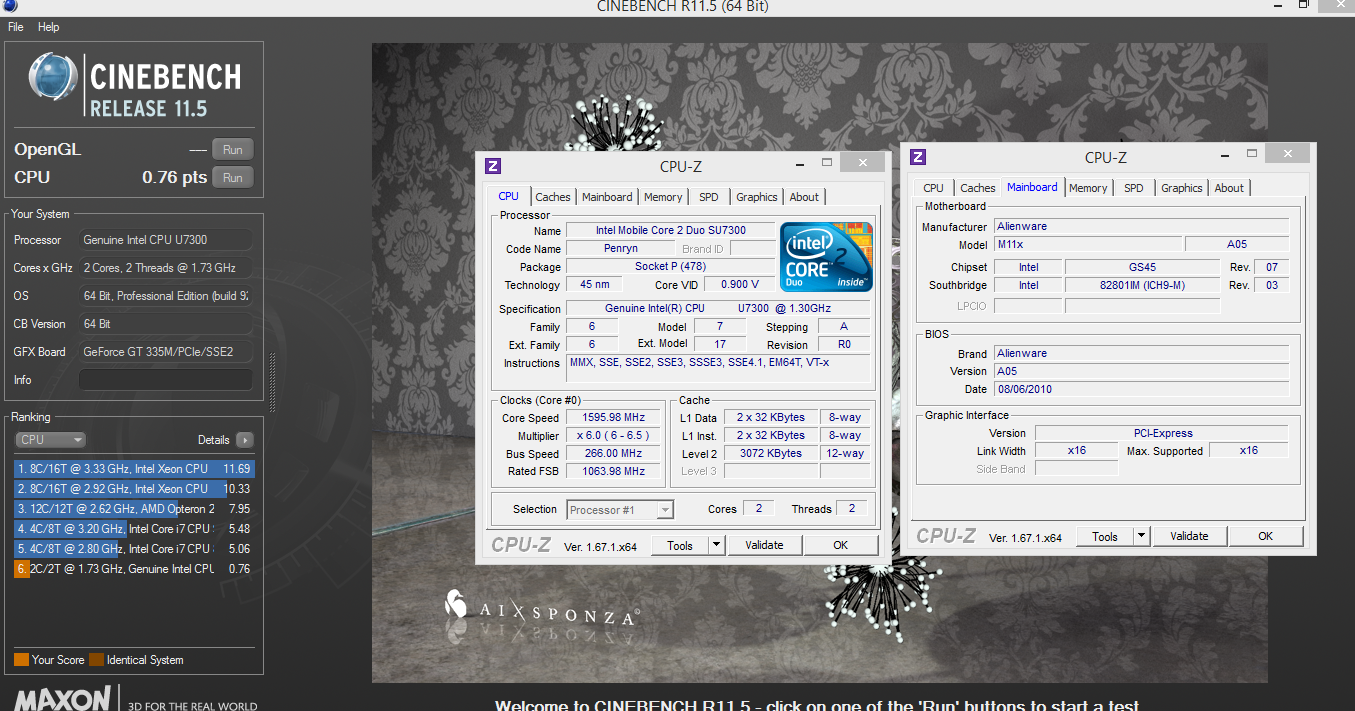
Task: Click Southbridge value 82801IM (ICH9-M)
Action: pos(1142,285)
